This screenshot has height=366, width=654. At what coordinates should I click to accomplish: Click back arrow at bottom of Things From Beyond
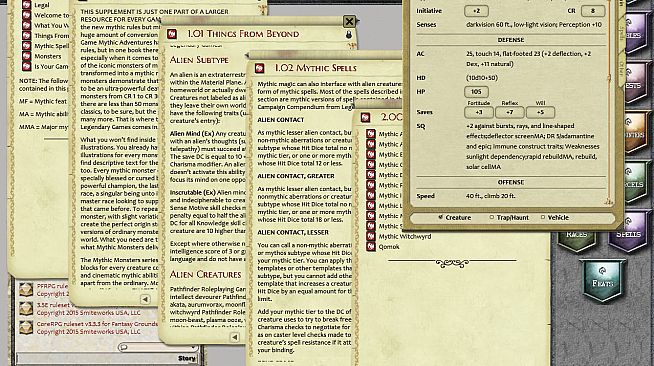(235, 337)
